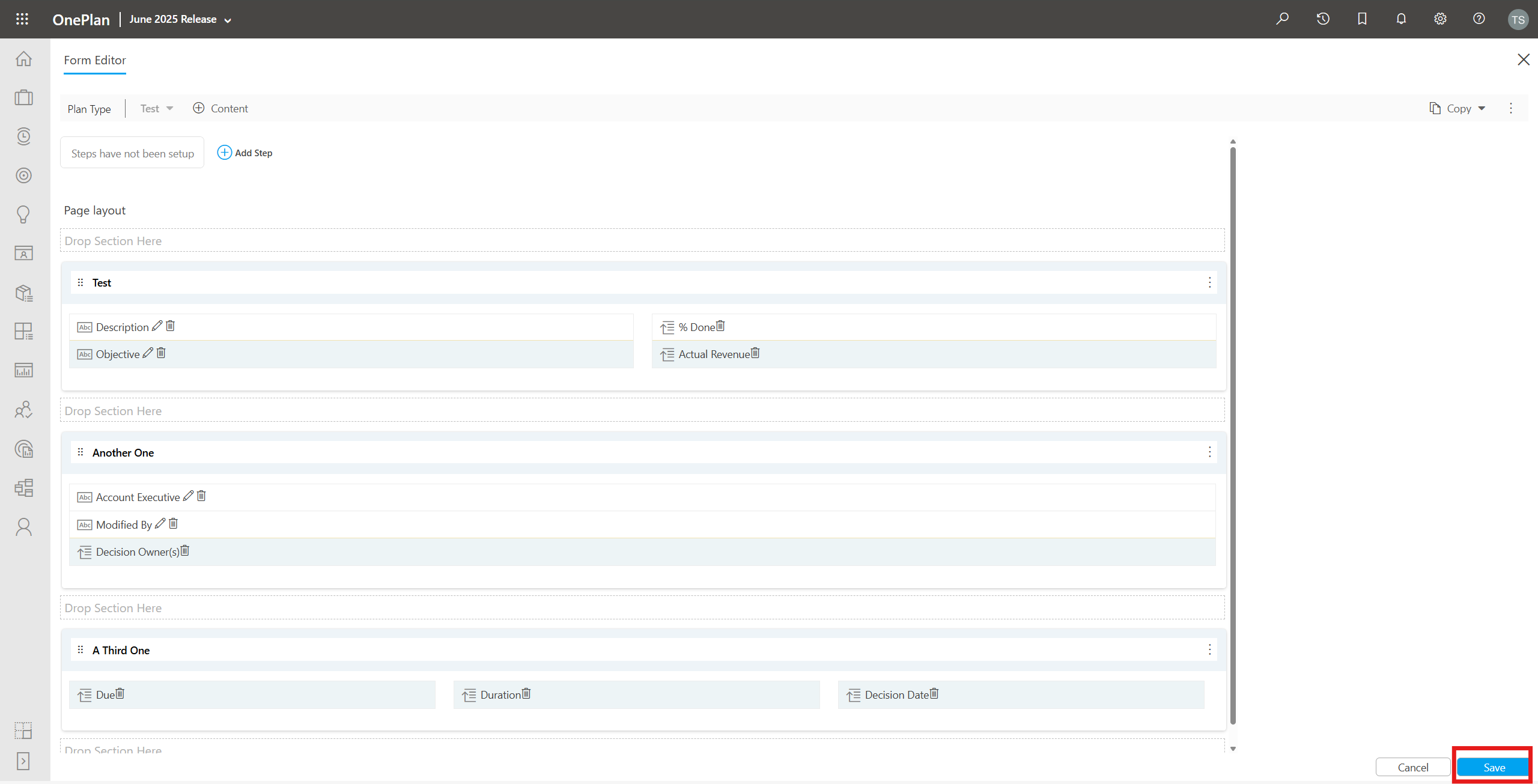Click the A Third One drag handle
Image resolution: width=1538 pixels, height=784 pixels.
click(x=81, y=649)
